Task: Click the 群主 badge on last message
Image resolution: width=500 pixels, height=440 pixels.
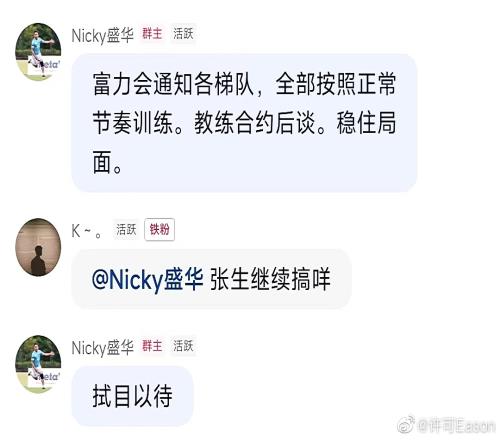Action: [152, 346]
